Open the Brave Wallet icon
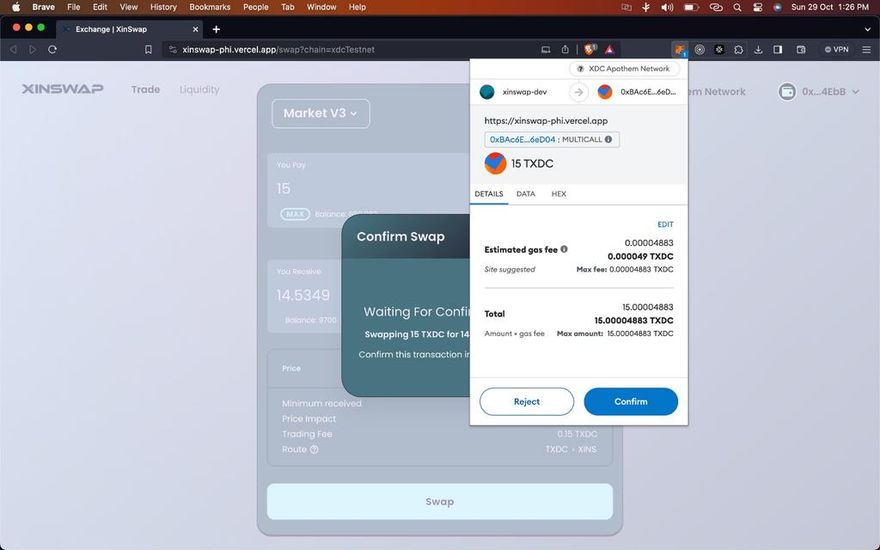Screen dimensions: 880x550 801,49
